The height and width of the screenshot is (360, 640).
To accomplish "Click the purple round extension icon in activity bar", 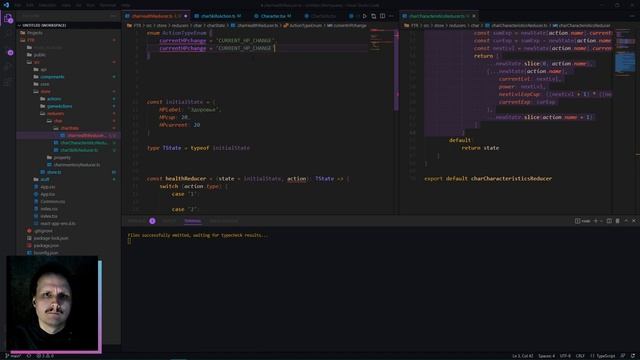I will click(x=10, y=53).
